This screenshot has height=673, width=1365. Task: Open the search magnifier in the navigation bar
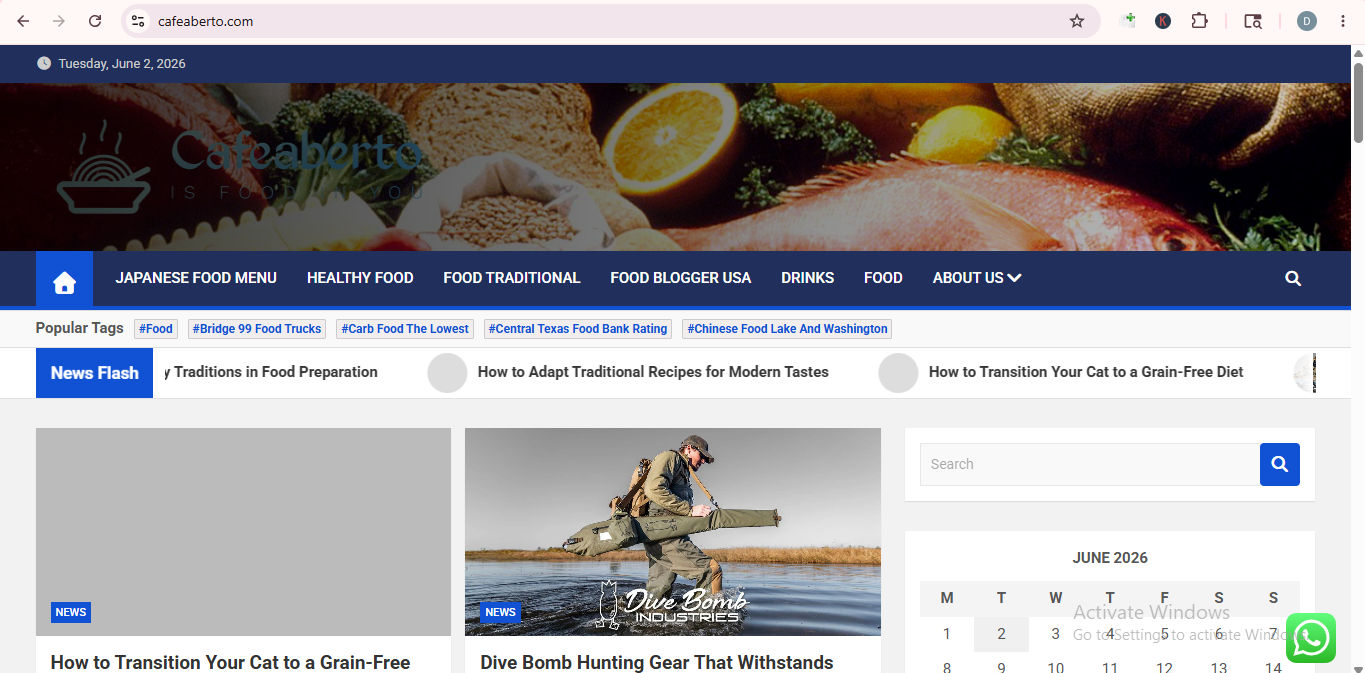point(1293,278)
